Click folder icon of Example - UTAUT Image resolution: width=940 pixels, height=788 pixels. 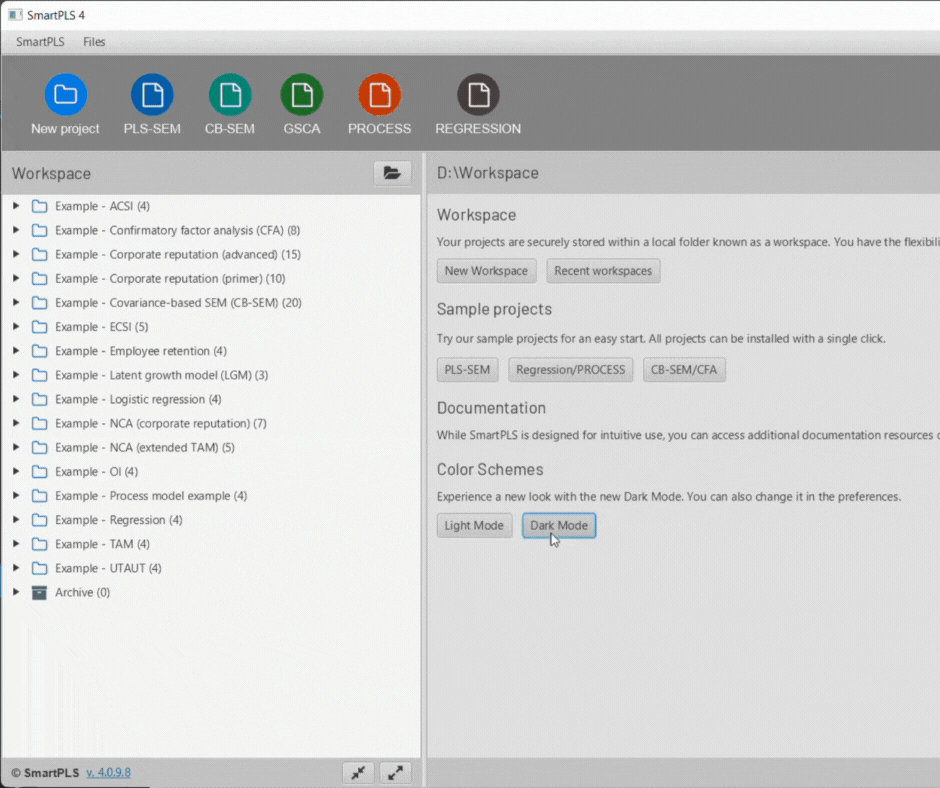point(40,568)
